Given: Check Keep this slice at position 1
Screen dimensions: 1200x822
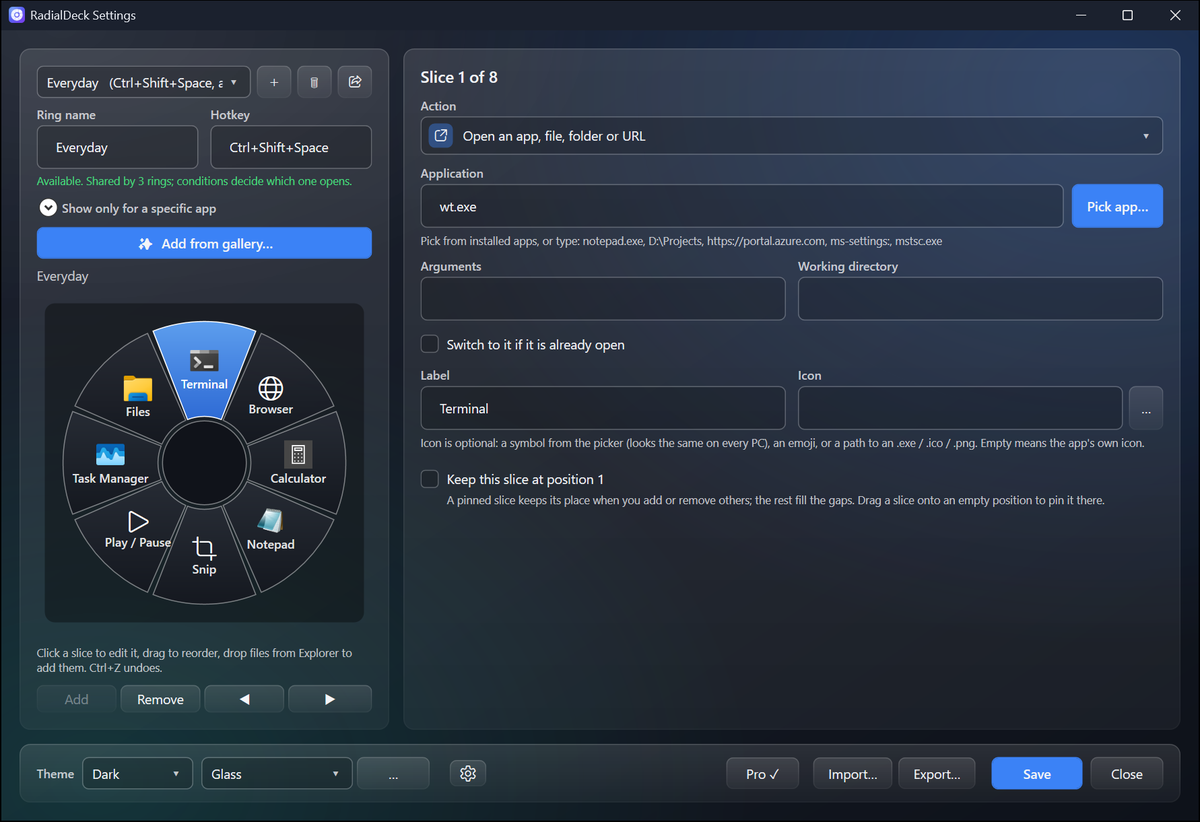Looking at the screenshot, I should [430, 479].
